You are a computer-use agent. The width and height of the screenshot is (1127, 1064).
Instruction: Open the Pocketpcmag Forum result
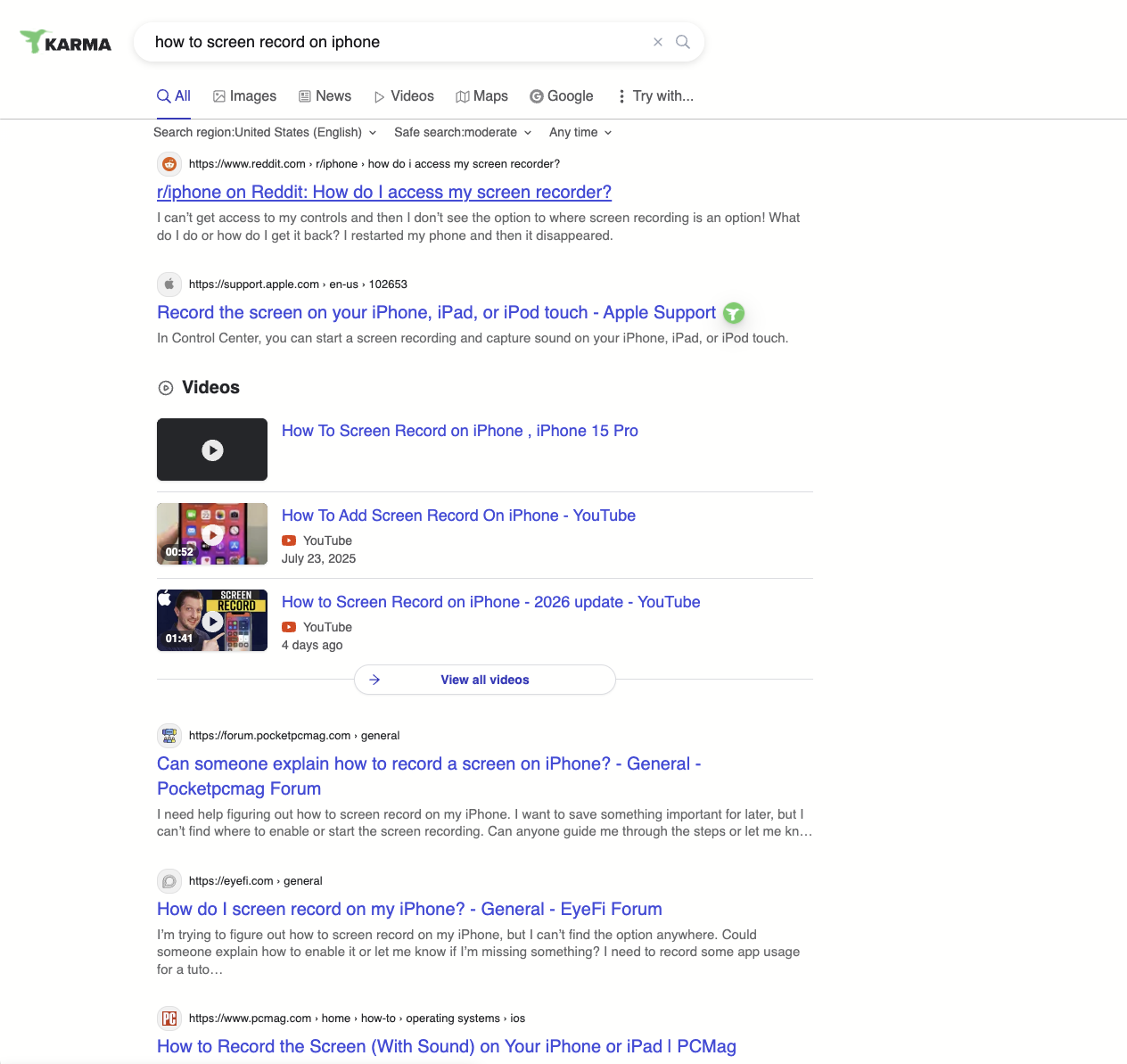pos(429,776)
